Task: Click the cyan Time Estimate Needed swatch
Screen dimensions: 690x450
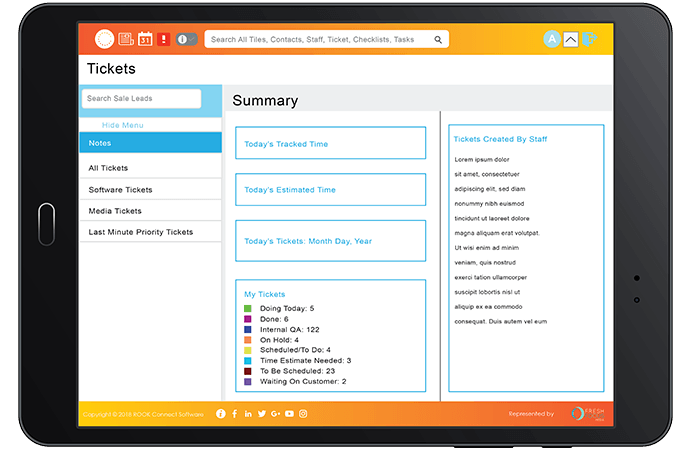Action: pyautogui.click(x=248, y=361)
